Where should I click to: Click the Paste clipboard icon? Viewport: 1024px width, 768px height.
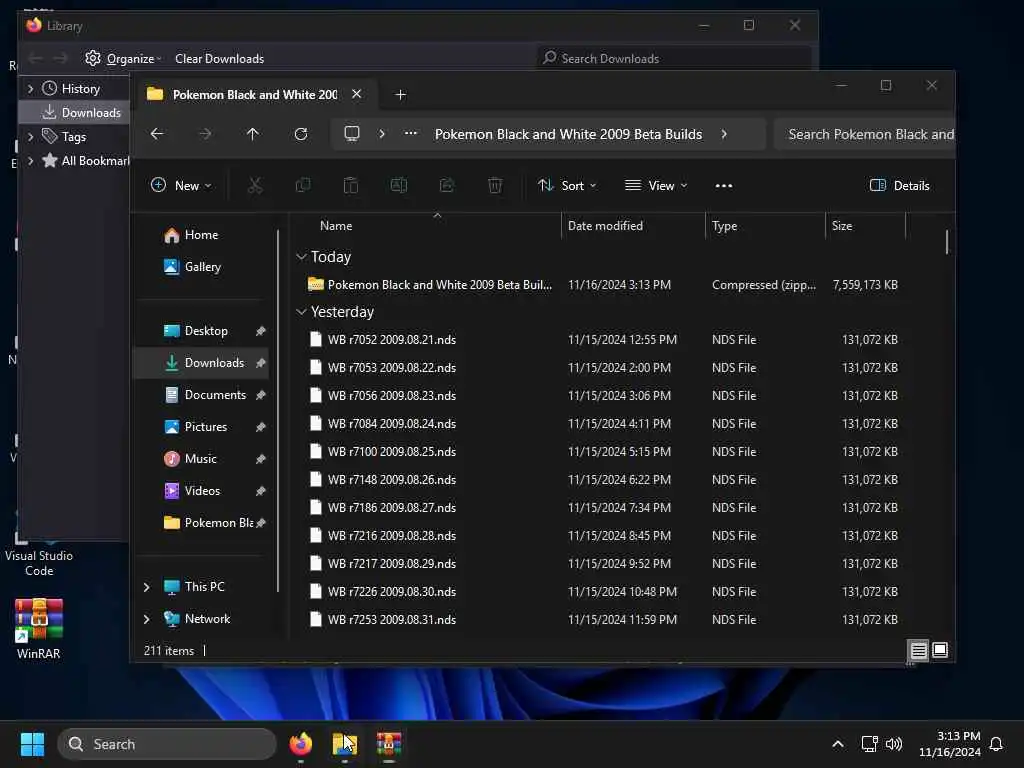pyautogui.click(x=351, y=185)
